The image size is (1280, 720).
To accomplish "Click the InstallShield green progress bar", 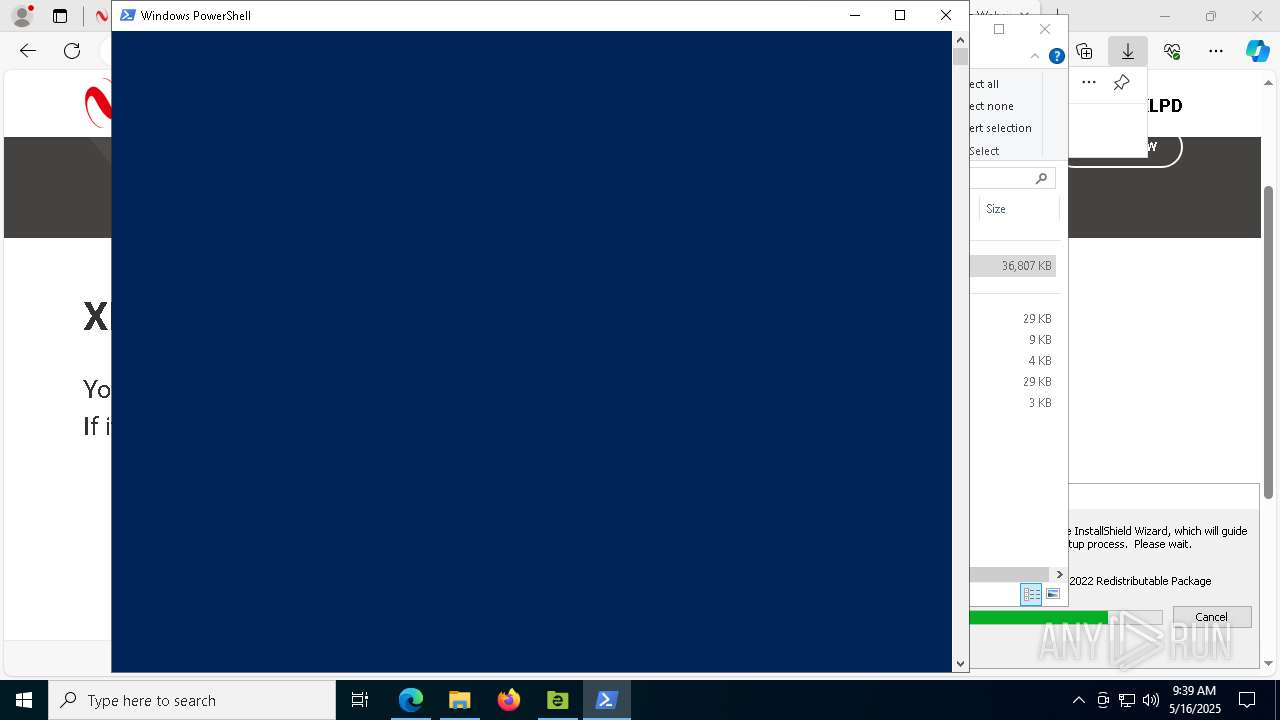I will point(1038,618).
